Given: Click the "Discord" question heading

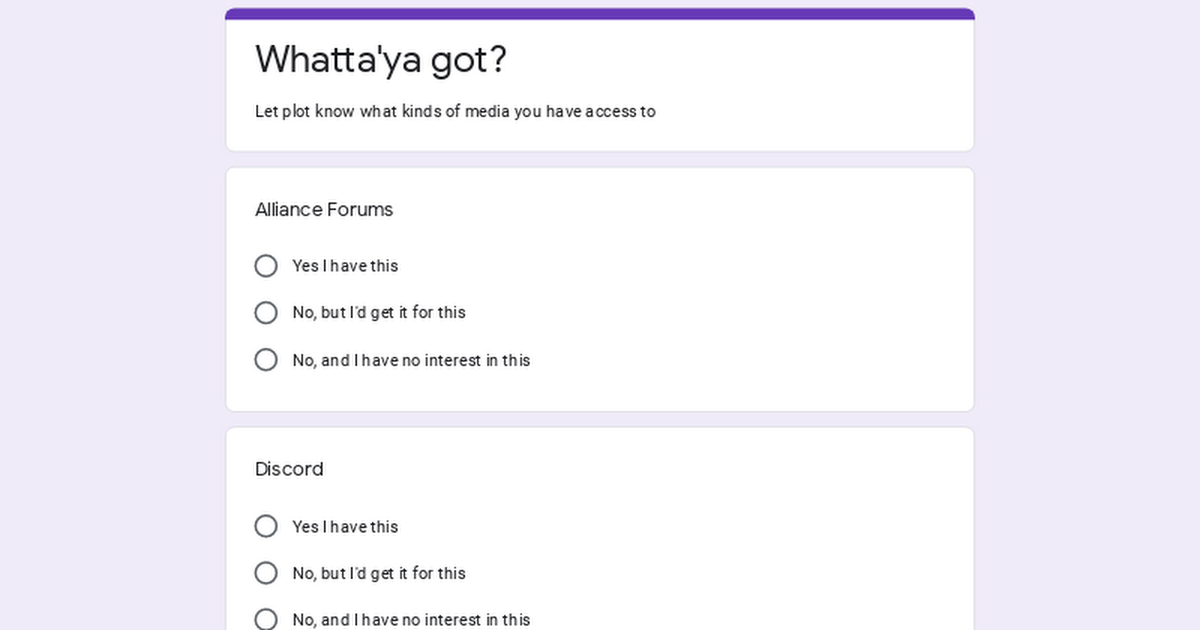Looking at the screenshot, I should [289, 469].
